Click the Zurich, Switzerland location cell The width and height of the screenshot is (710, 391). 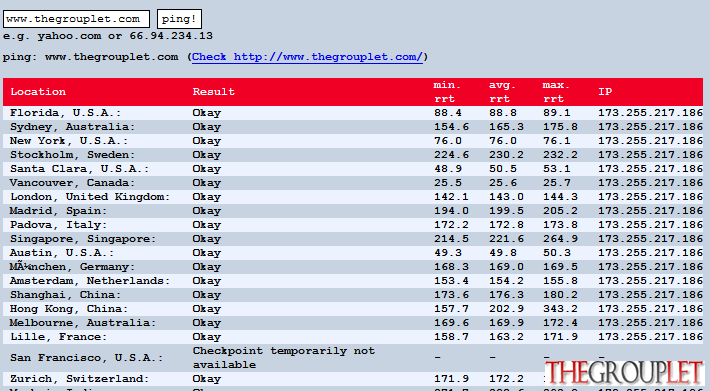click(79, 379)
